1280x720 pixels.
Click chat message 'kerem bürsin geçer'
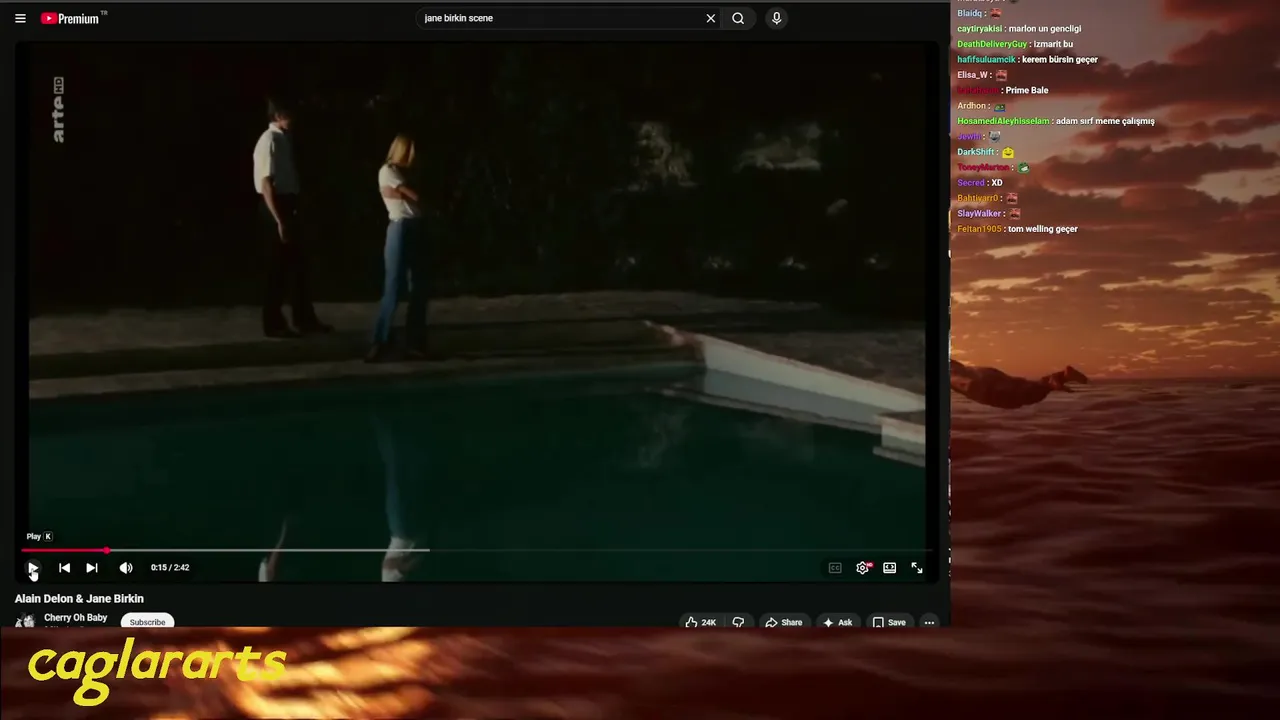[1060, 60]
